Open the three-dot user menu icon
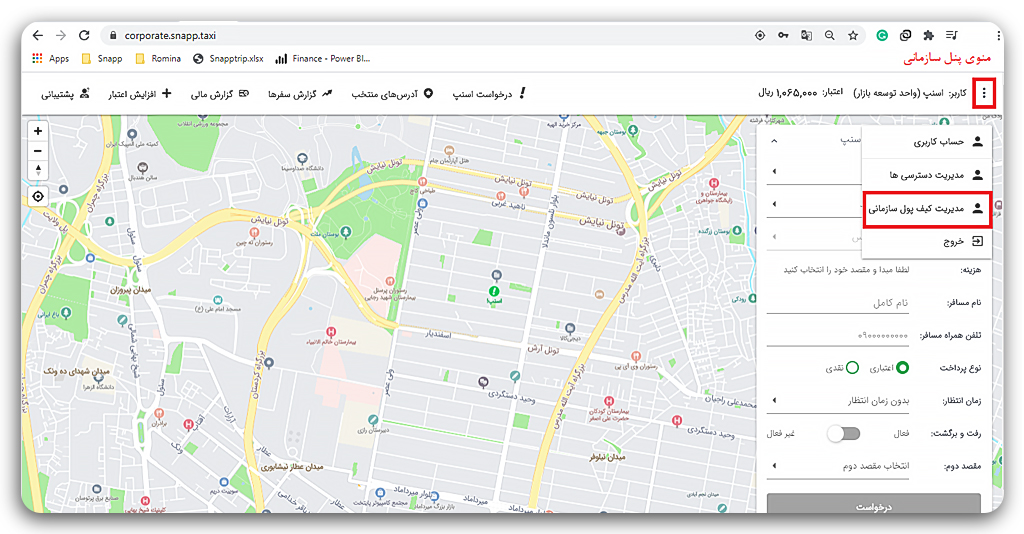The width and height of the screenshot is (1024, 534). (x=984, y=94)
